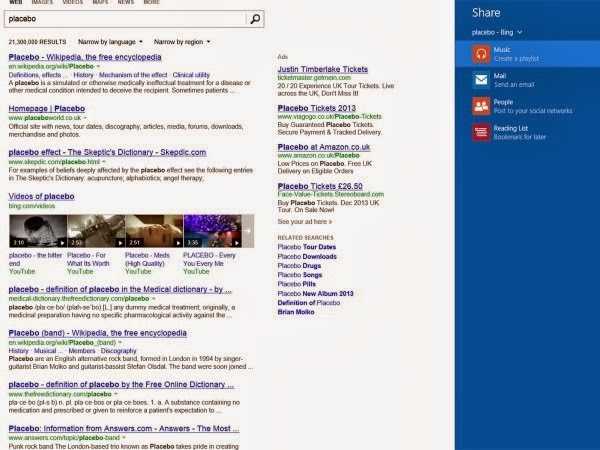Click Wikipedia Clinical utility sublink
Screen dimensions: 600x450
[191, 75]
